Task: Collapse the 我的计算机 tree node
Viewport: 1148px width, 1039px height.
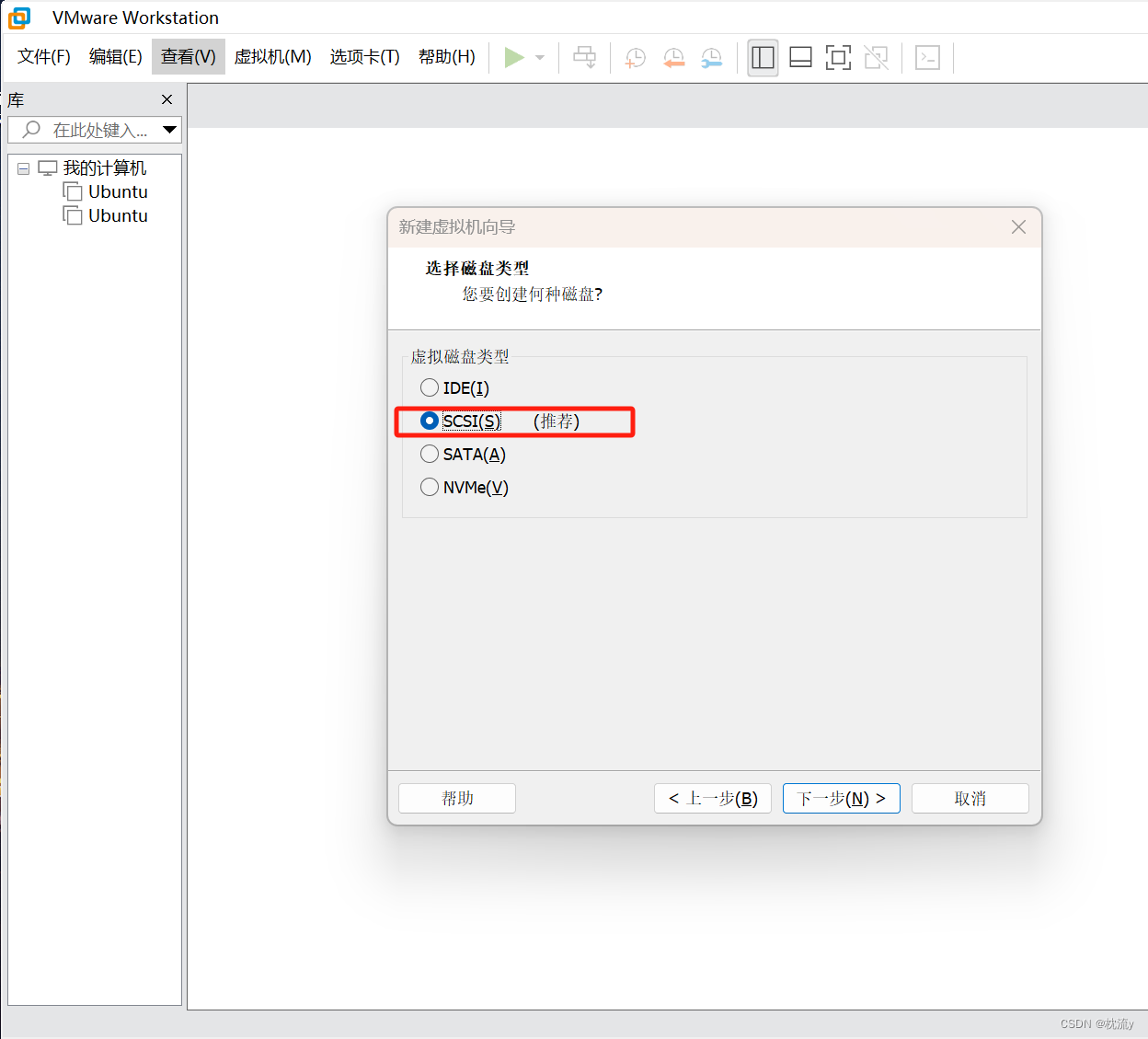Action: tap(24, 168)
